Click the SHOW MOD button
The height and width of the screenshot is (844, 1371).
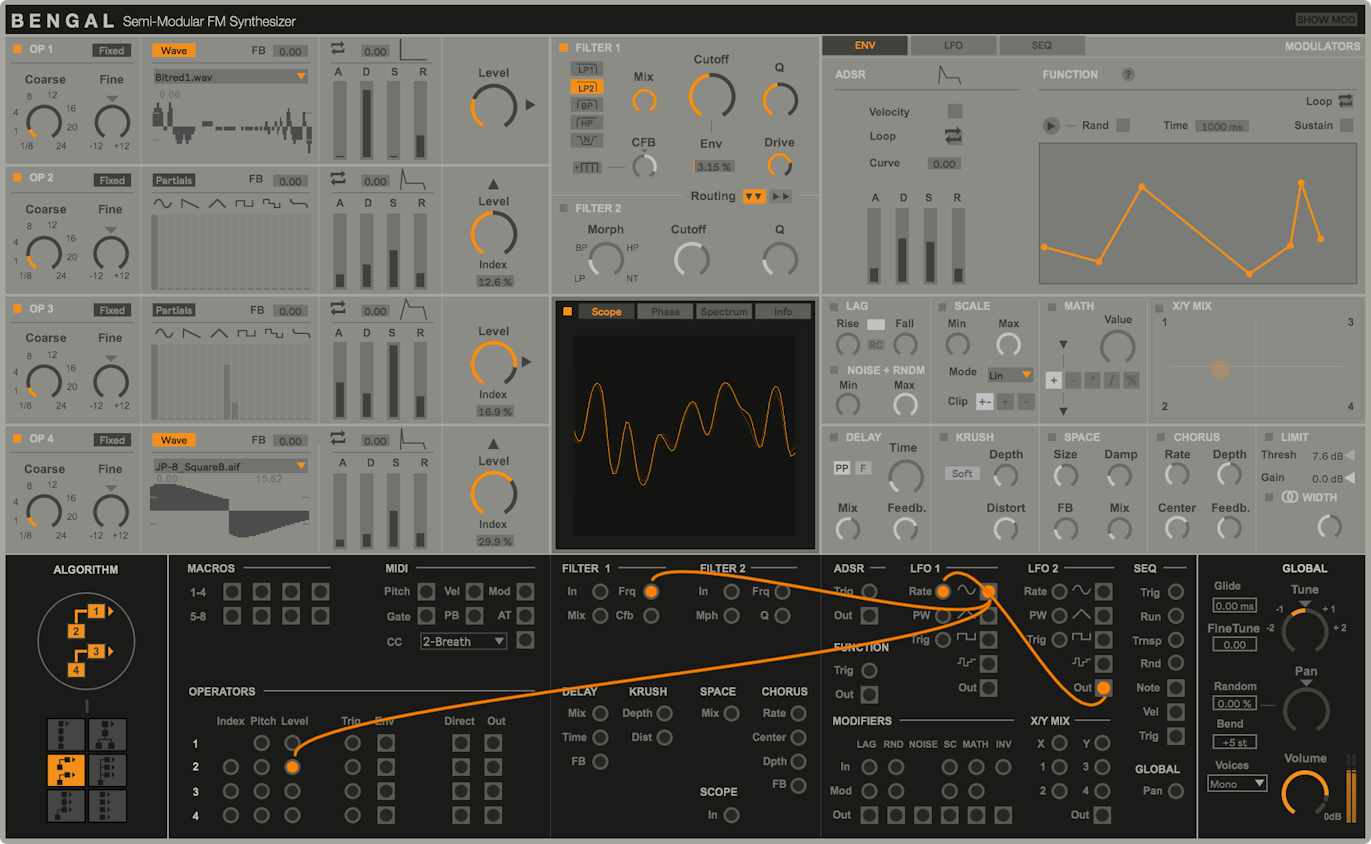point(1325,18)
